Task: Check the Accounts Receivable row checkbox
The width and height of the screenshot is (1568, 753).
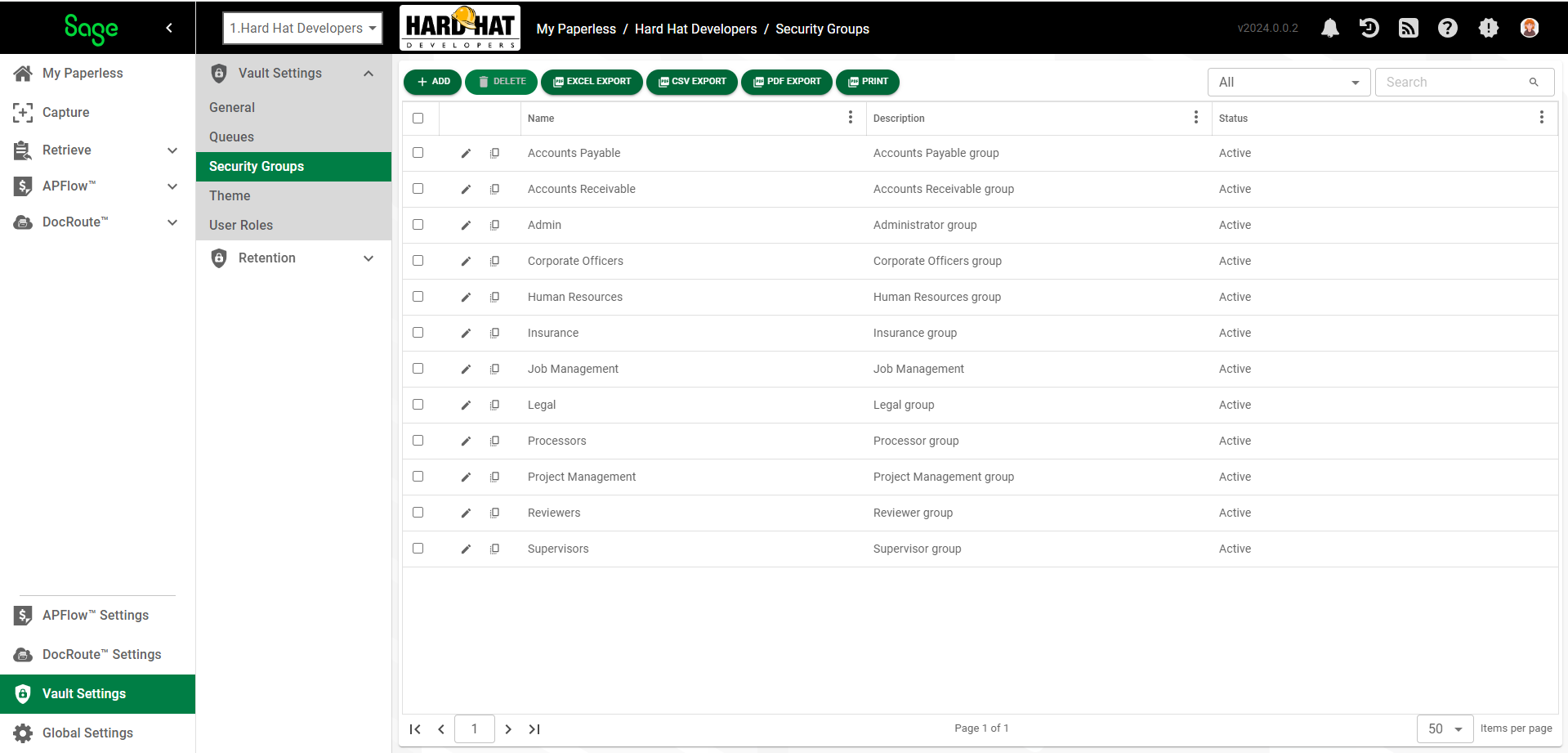Action: pos(418,189)
